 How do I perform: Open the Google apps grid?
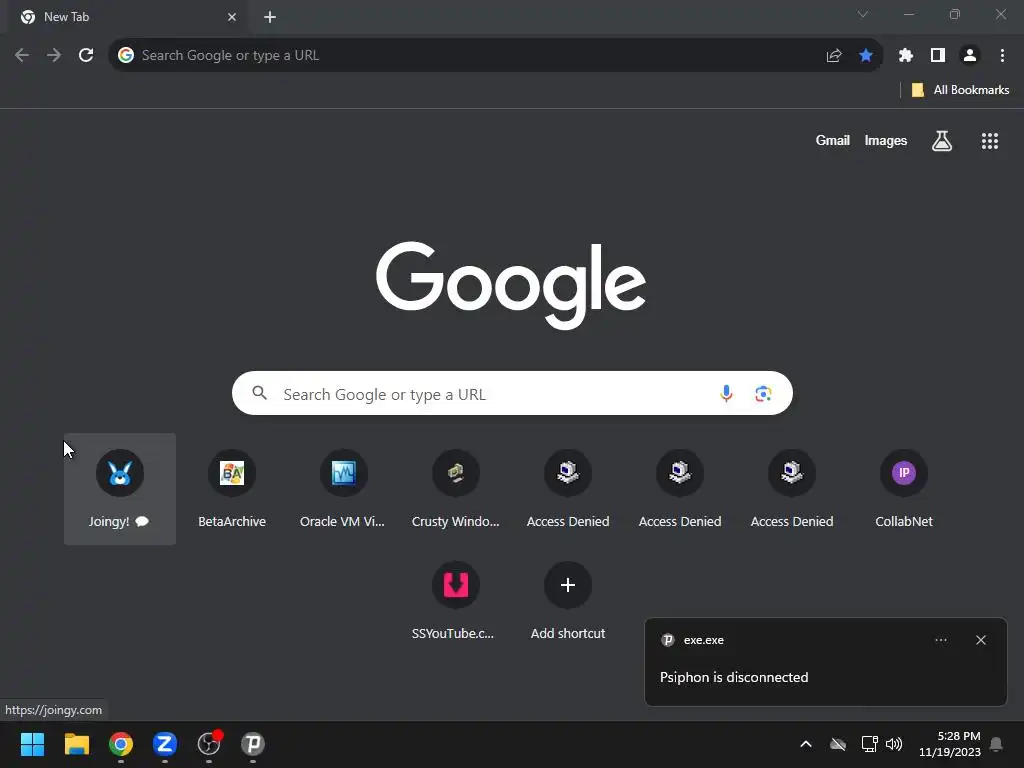click(x=990, y=141)
